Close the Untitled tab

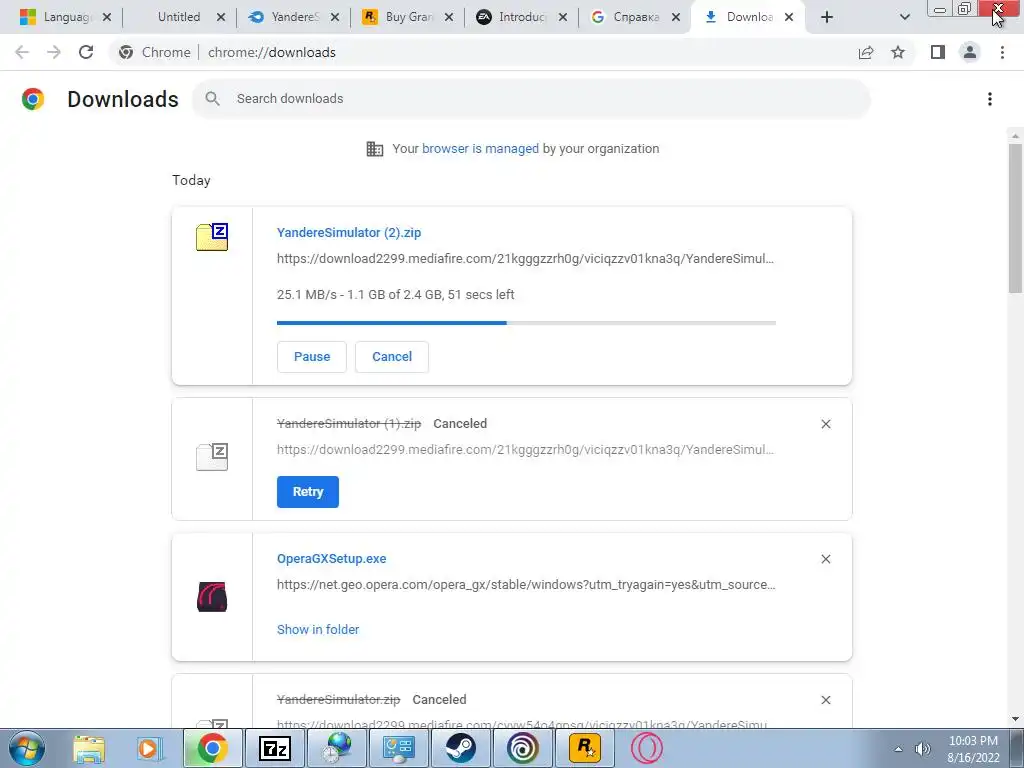tap(221, 17)
